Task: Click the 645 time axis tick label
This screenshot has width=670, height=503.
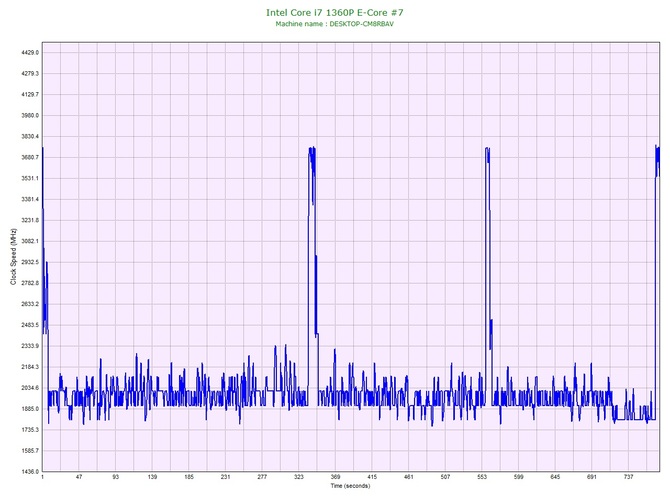Action: 555,477
